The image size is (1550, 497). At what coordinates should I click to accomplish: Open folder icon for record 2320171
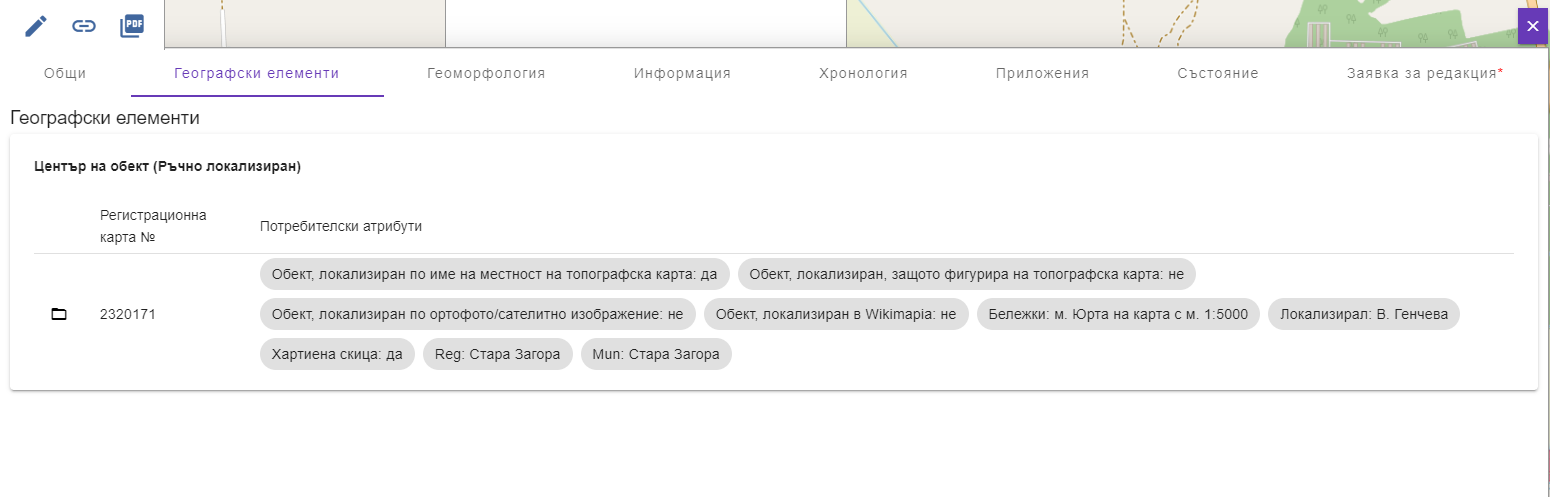(59, 314)
